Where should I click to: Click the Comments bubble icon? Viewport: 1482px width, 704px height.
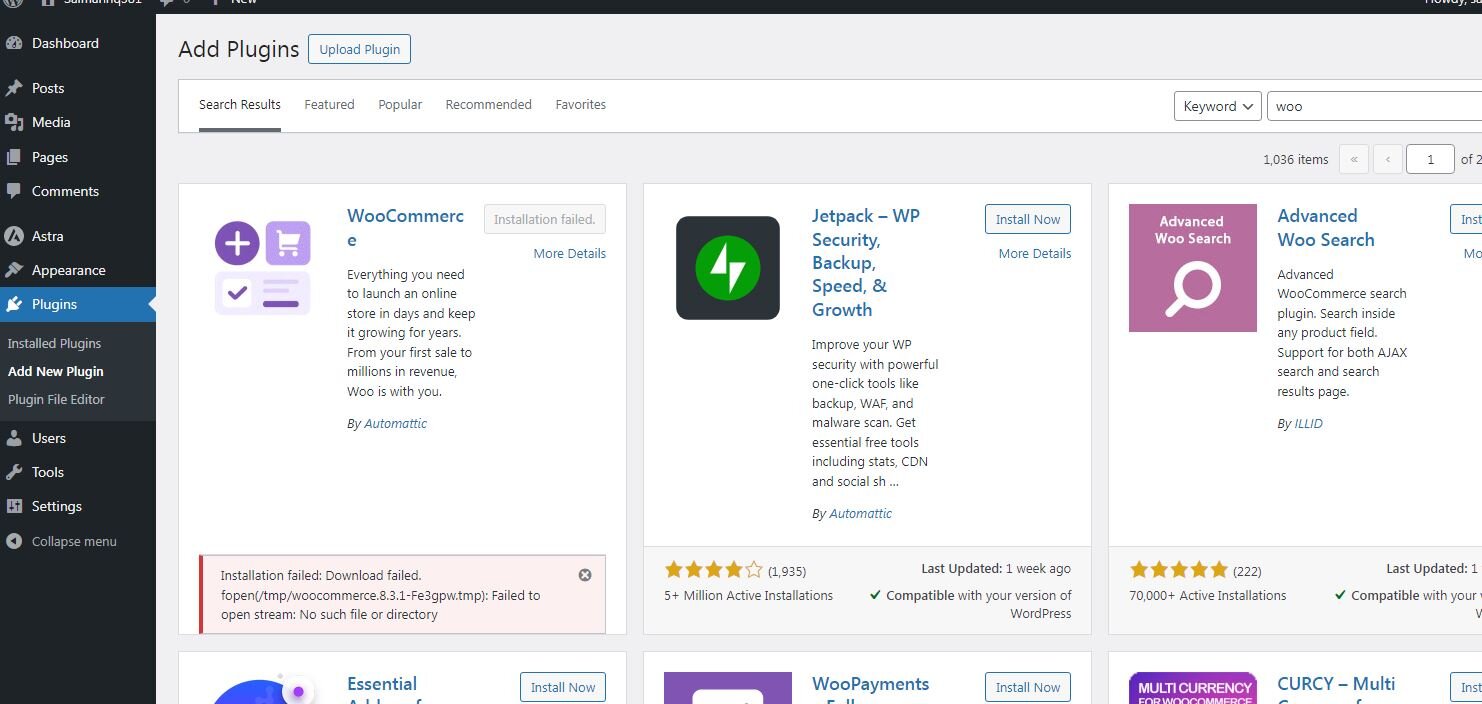[14, 191]
